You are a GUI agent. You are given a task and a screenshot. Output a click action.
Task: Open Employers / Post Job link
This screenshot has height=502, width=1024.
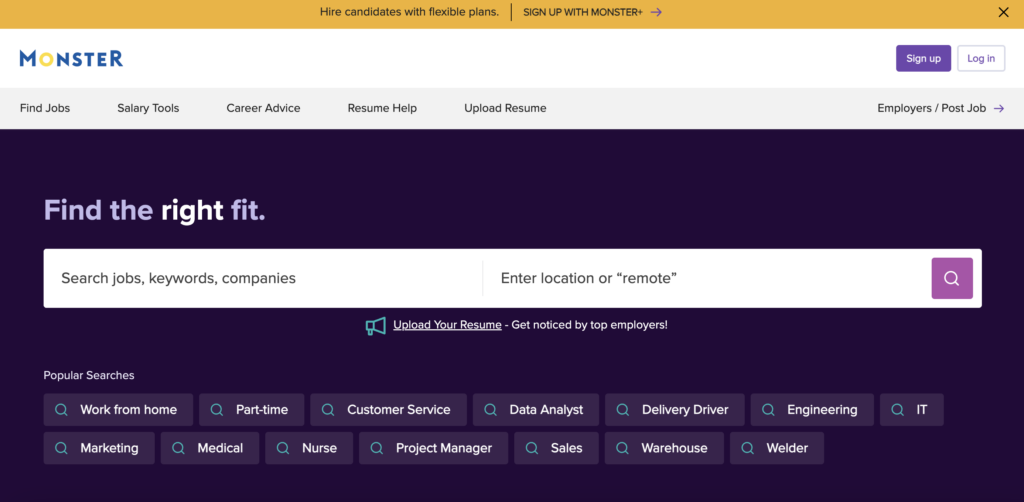click(940, 108)
